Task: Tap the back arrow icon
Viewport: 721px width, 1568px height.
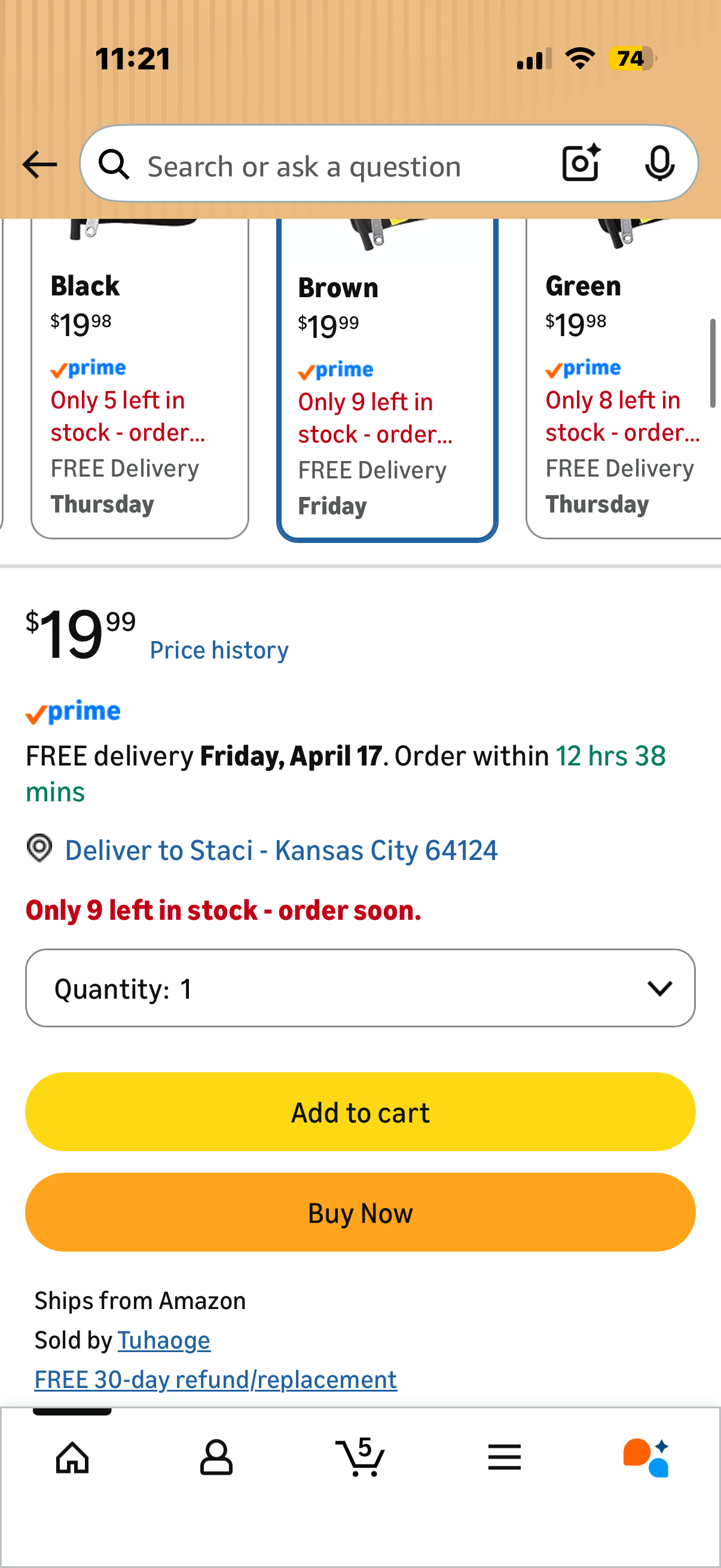Action: pyautogui.click(x=39, y=164)
